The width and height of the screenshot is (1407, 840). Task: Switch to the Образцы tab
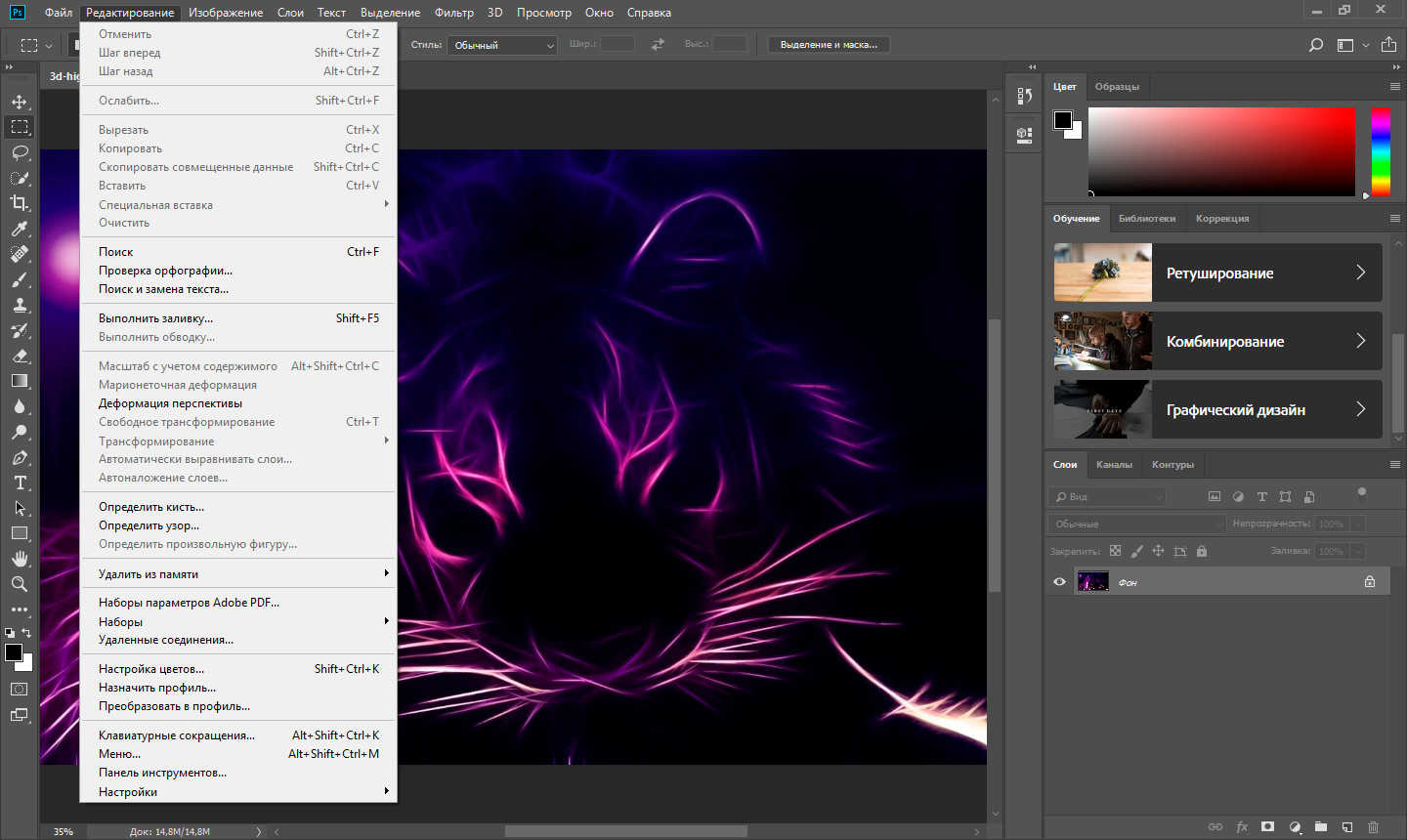coord(1117,87)
